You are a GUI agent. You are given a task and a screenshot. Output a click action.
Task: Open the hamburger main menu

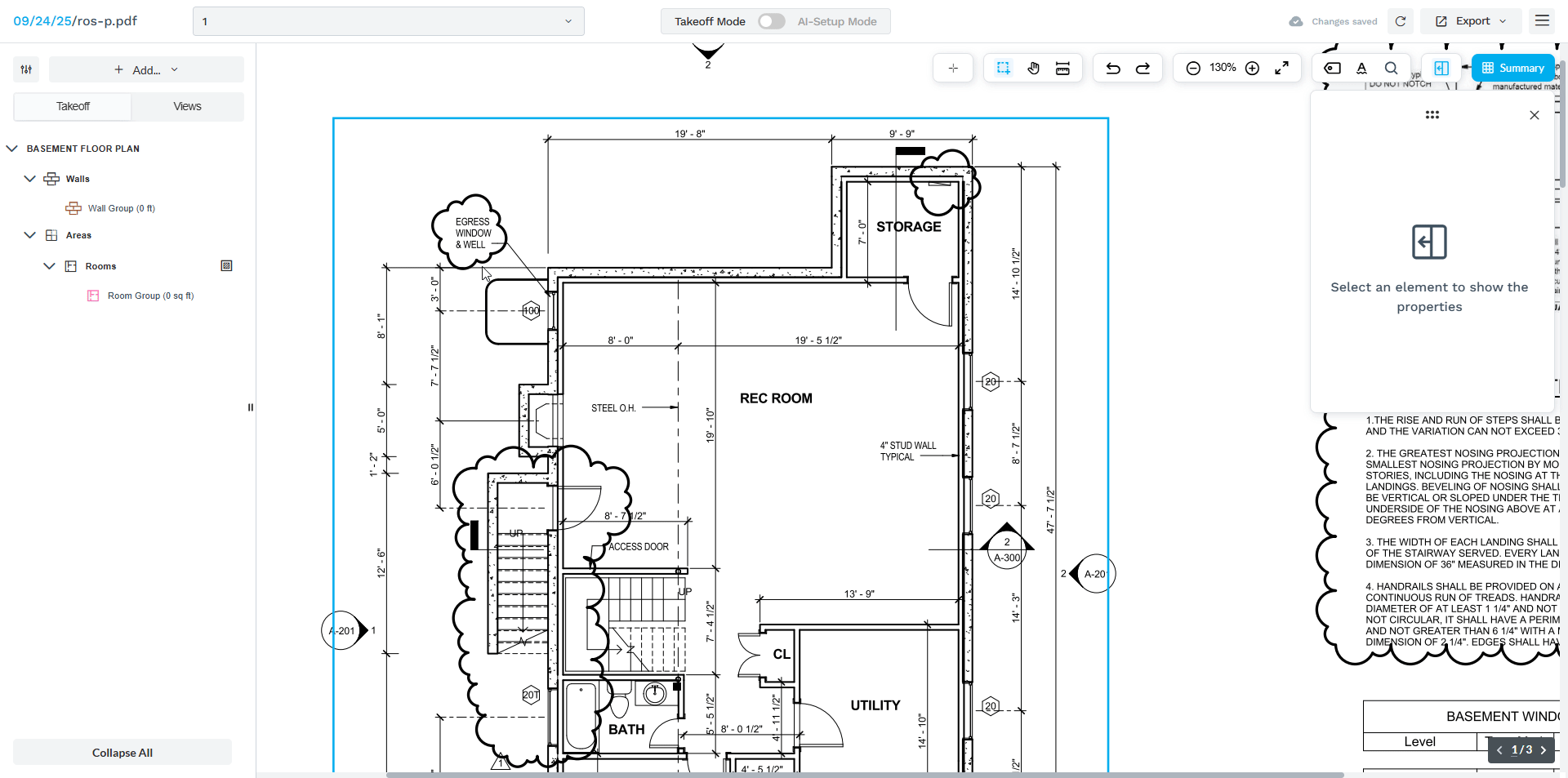1542,21
